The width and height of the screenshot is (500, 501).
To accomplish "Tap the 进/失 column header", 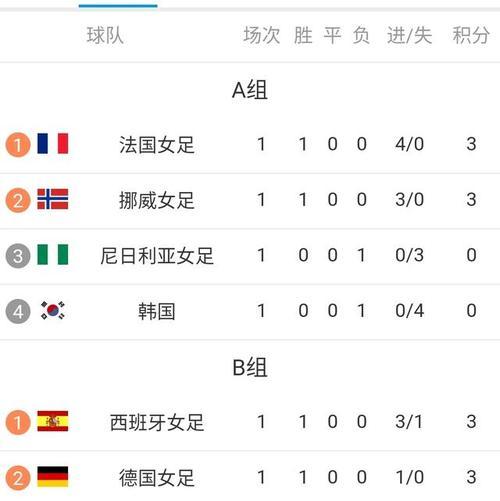I will click(409, 35).
